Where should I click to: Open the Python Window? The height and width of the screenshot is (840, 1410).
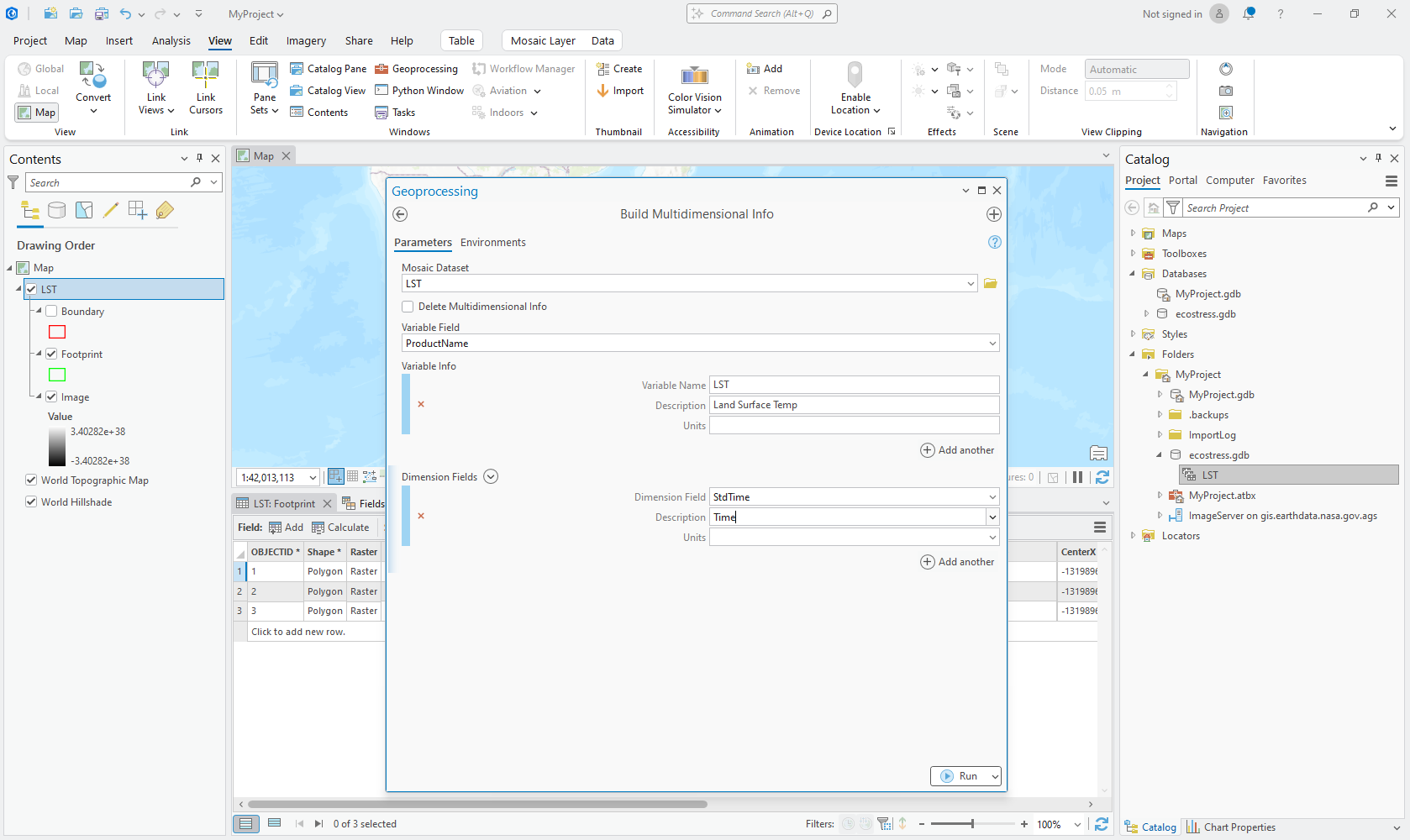tap(419, 91)
